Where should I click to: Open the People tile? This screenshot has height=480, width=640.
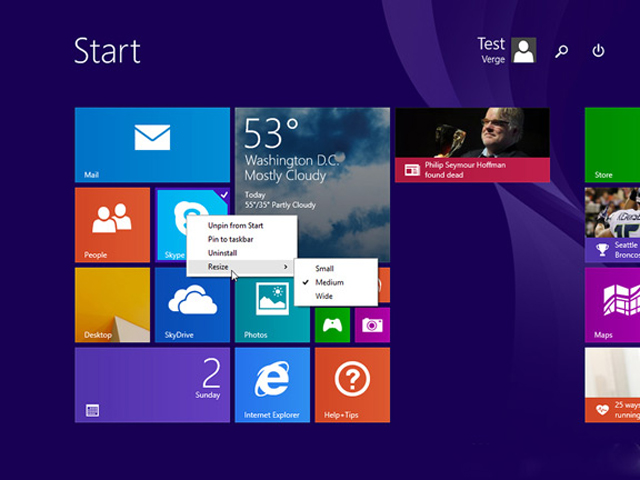click(112, 225)
